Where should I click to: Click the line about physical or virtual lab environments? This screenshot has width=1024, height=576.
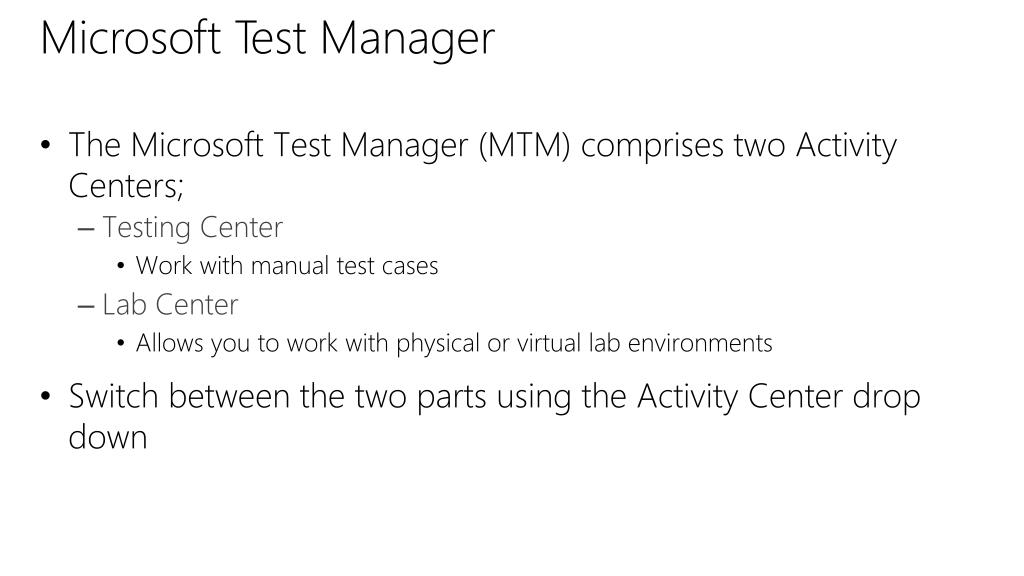pyautogui.click(x=454, y=343)
